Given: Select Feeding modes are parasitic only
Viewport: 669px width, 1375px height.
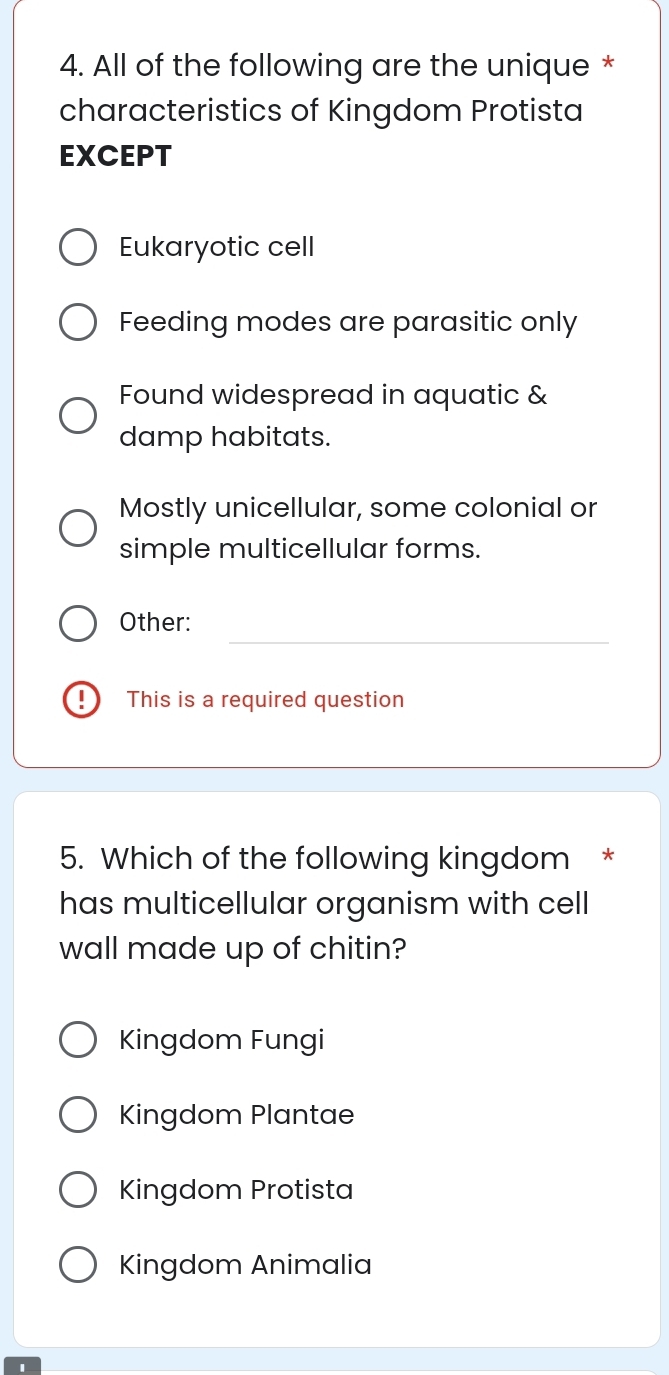Looking at the screenshot, I should (x=78, y=321).
